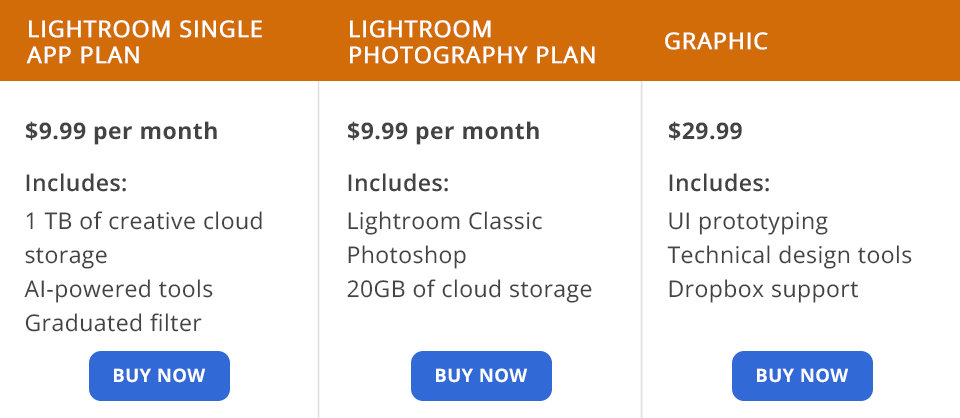Click the Technical design tools feature
The image size is (960, 418).
click(790, 255)
